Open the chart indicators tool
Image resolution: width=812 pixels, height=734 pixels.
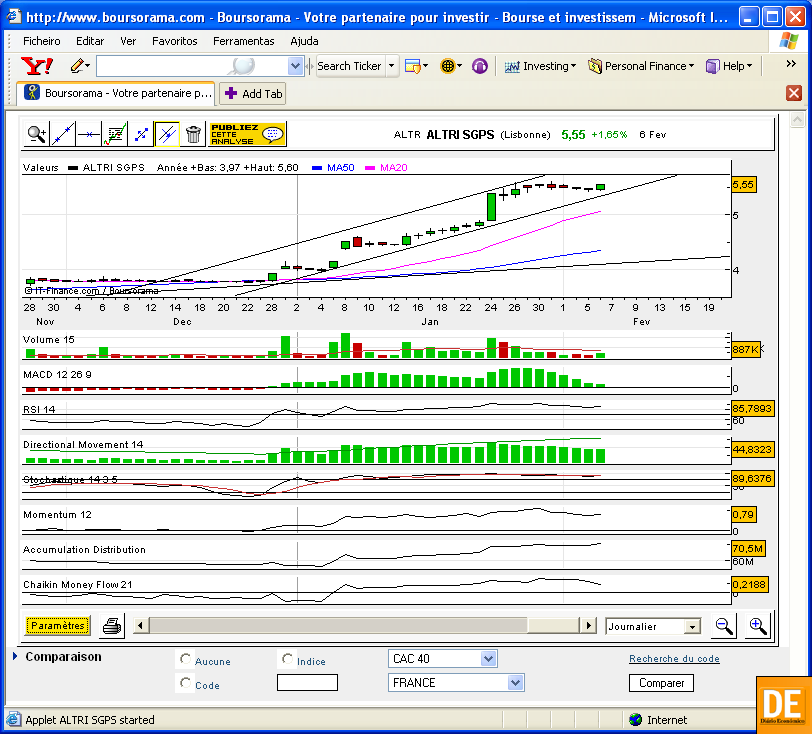[115, 135]
